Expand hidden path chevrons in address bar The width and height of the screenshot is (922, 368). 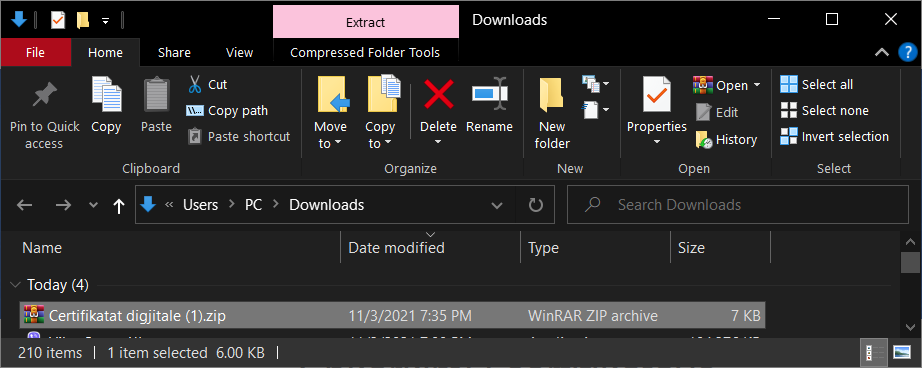pos(169,205)
